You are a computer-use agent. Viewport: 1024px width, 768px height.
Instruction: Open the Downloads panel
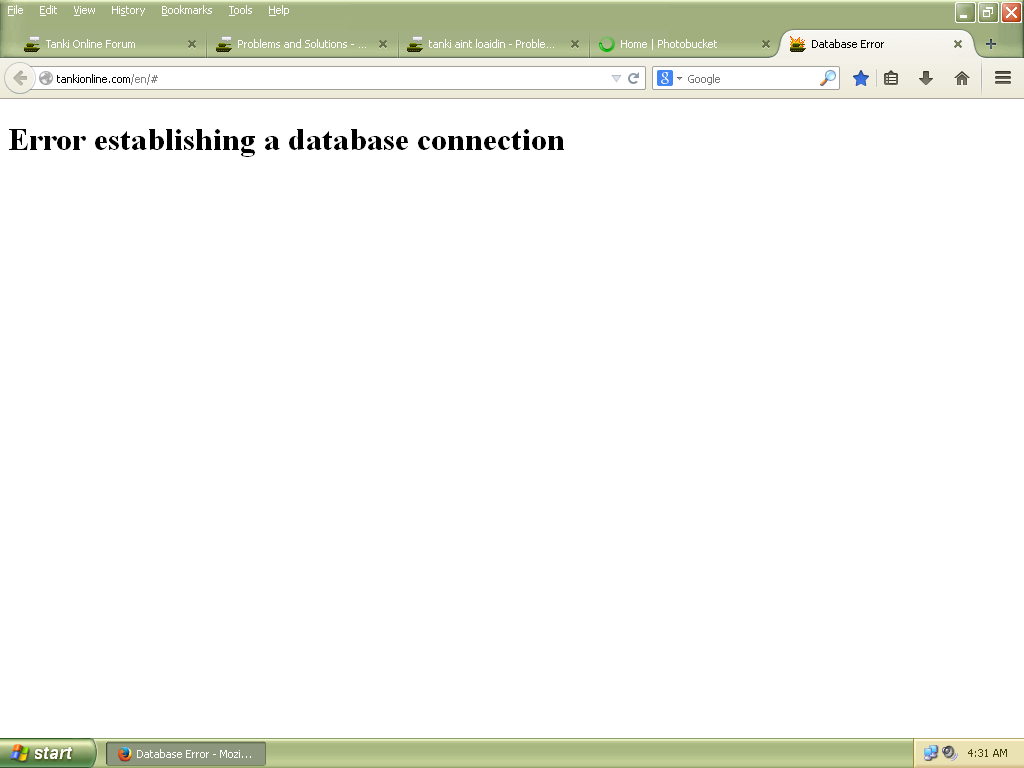click(926, 78)
